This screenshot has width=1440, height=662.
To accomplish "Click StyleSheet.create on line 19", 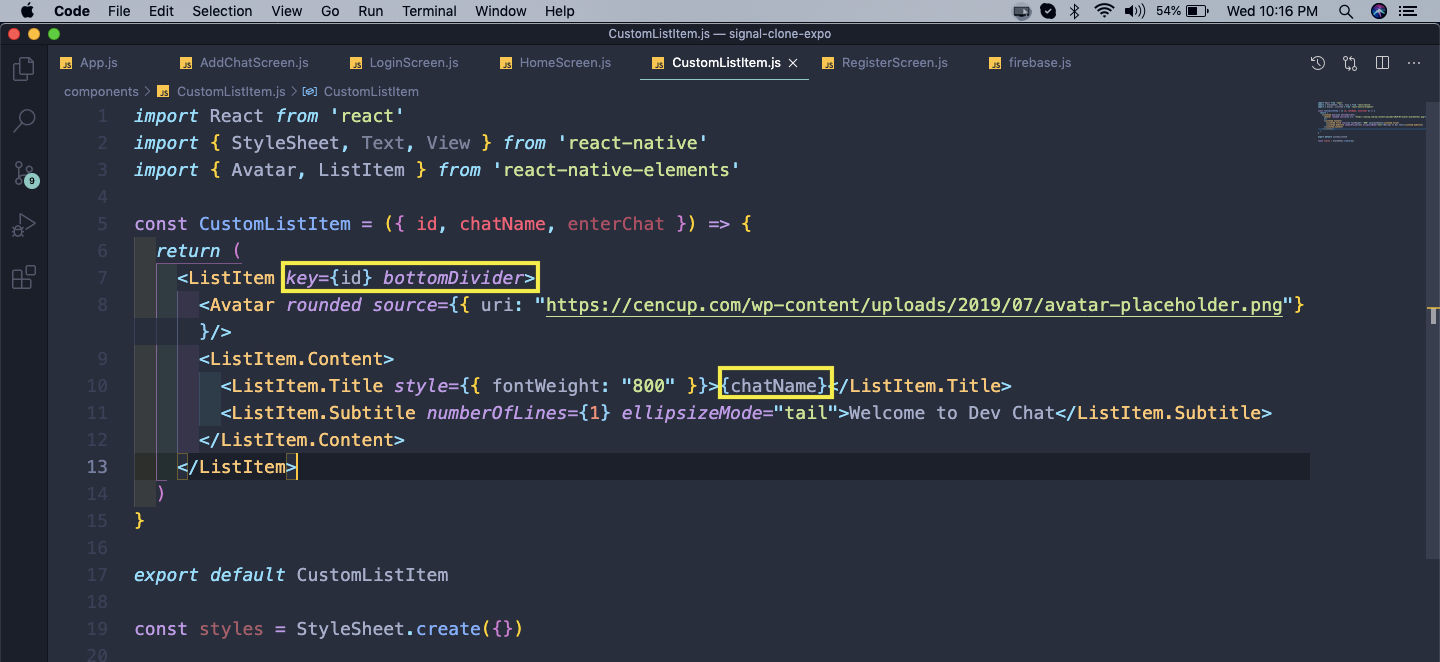I will click(x=388, y=629).
